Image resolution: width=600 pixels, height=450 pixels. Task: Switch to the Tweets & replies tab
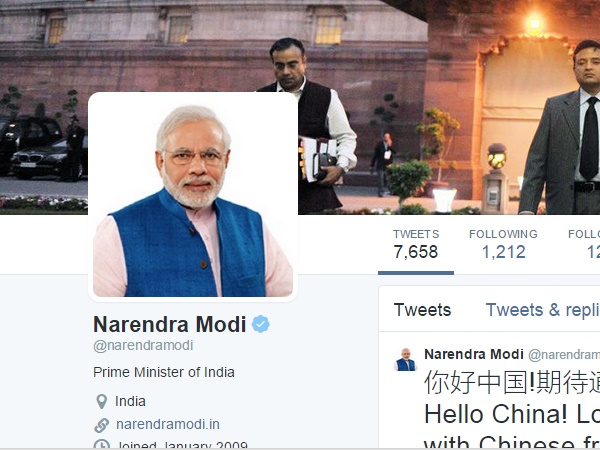point(543,310)
